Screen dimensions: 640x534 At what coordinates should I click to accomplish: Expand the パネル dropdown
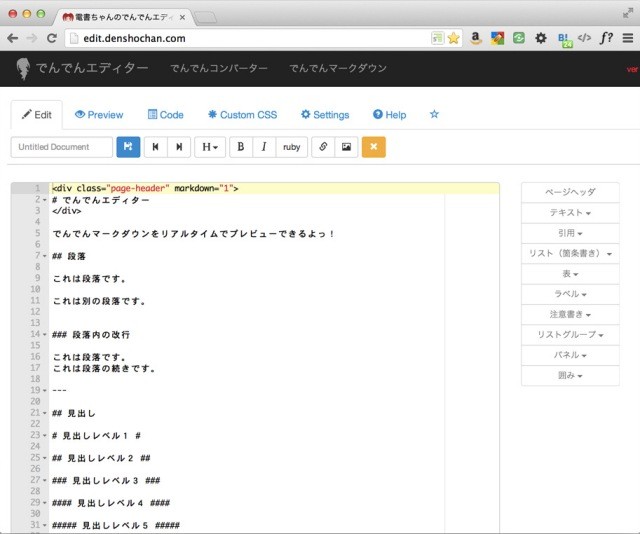tap(570, 355)
